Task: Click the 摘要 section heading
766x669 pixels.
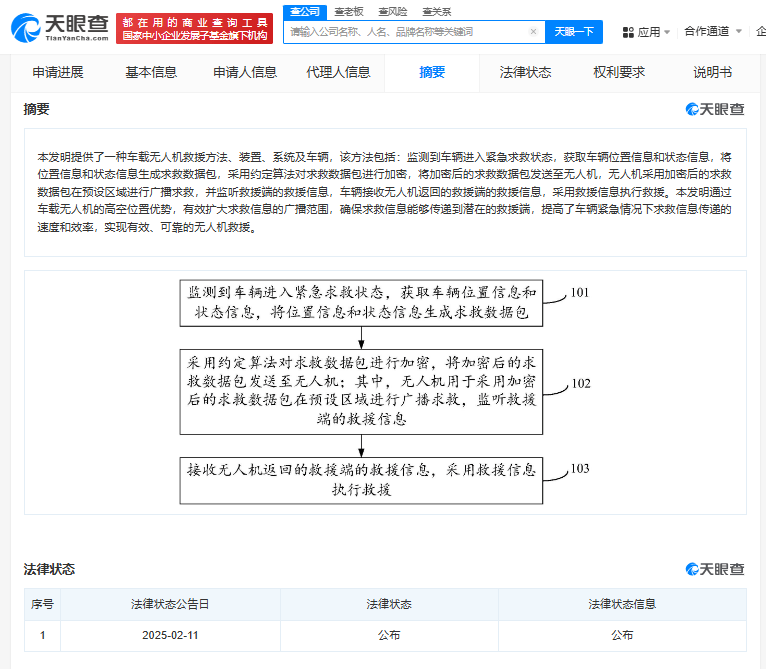Action: [x=37, y=109]
